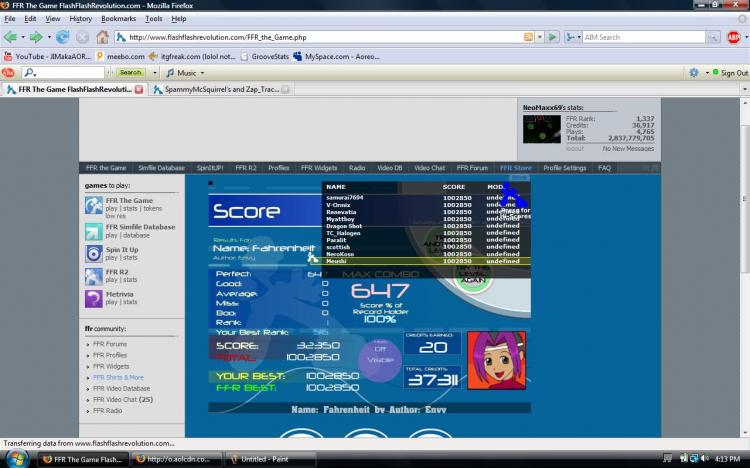Image resolution: width=750 pixels, height=468 pixels.
Task: Click the Spin It Up sidebar icon
Action: coord(94,254)
